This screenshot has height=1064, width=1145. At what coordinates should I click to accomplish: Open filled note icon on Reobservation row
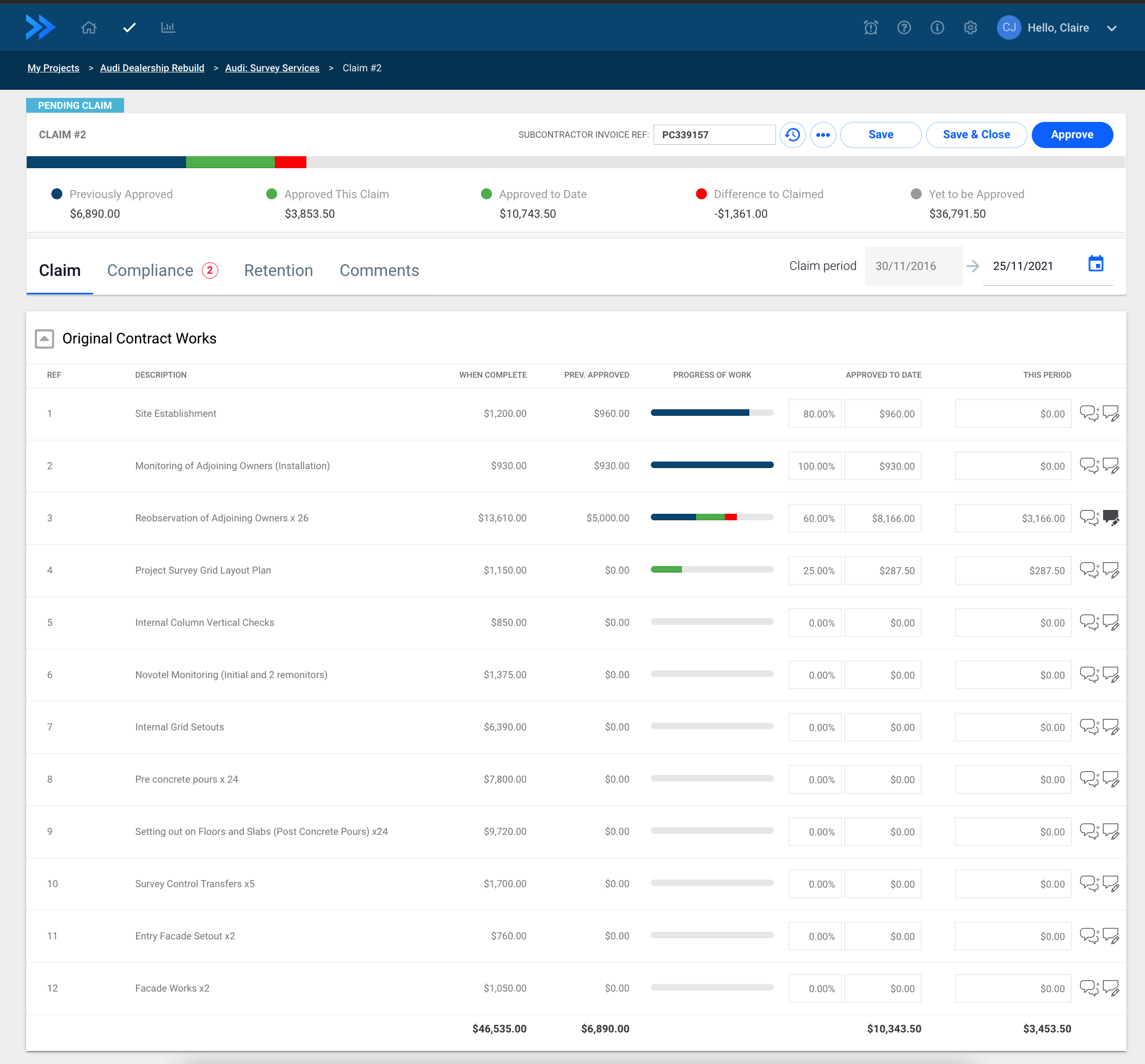[x=1111, y=518]
